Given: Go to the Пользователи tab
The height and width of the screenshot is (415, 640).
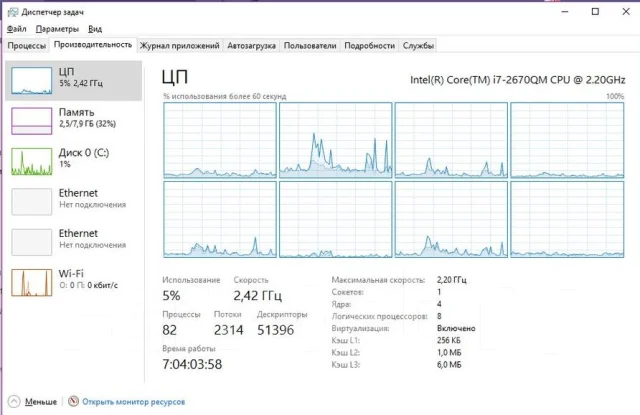Looking at the screenshot, I should coord(310,46).
